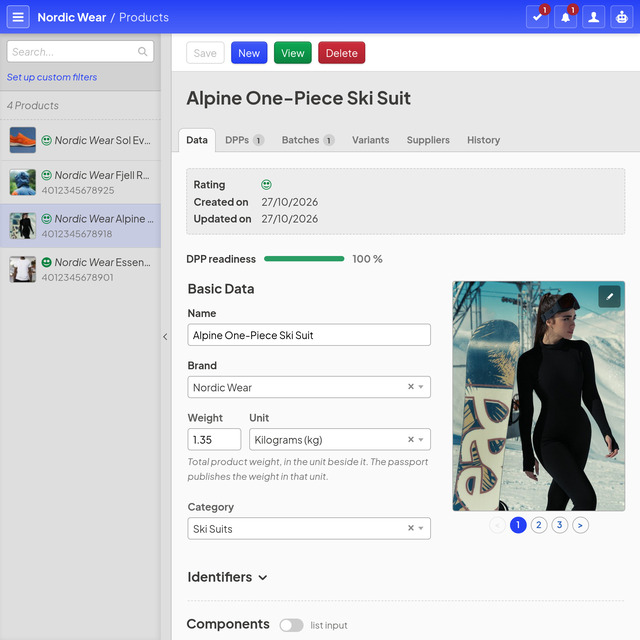Image resolution: width=640 pixels, height=640 pixels.
Task: Select Nordic Wear Essen product row
Action: click(x=80, y=269)
